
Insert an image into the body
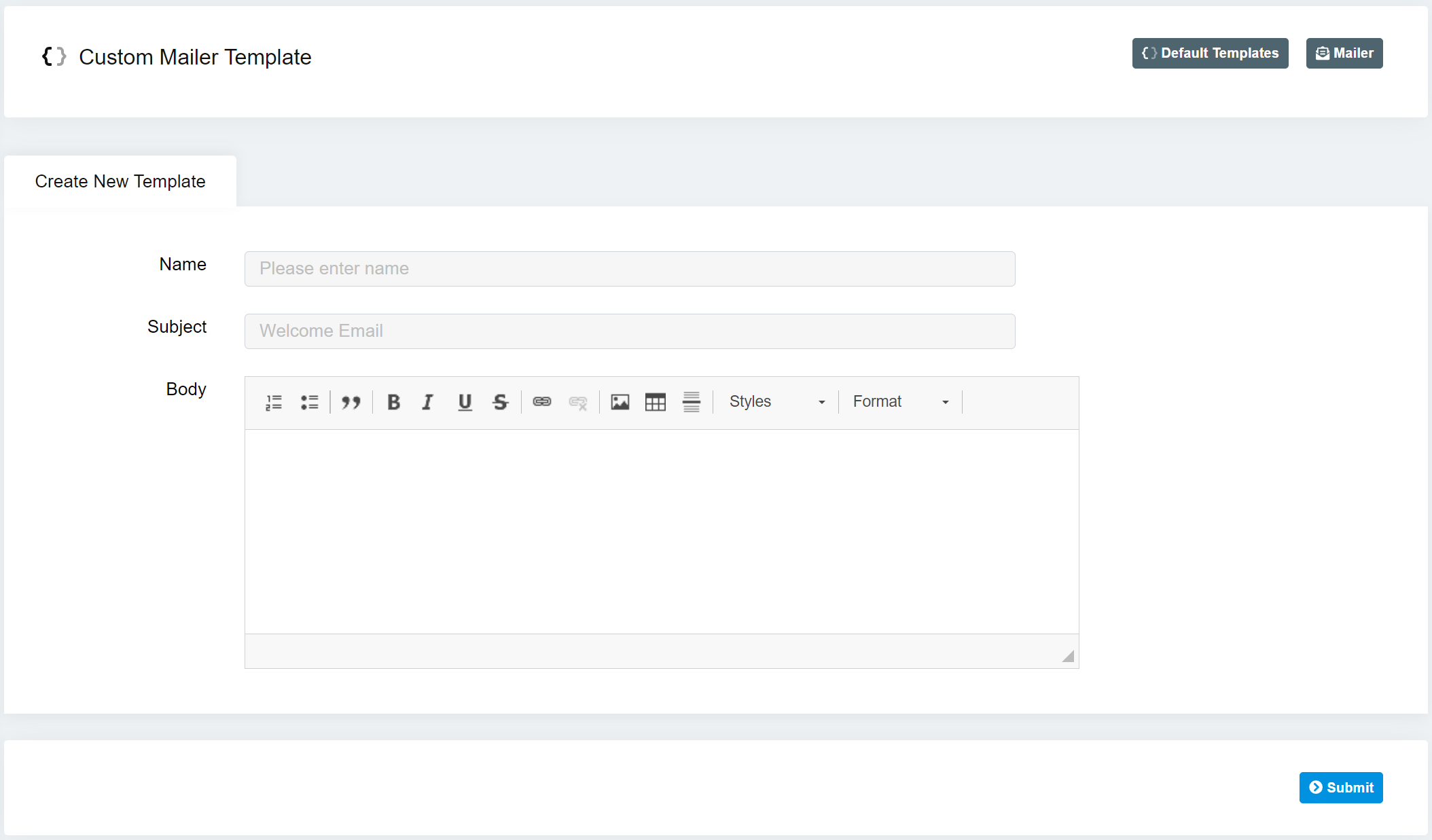pyautogui.click(x=620, y=402)
